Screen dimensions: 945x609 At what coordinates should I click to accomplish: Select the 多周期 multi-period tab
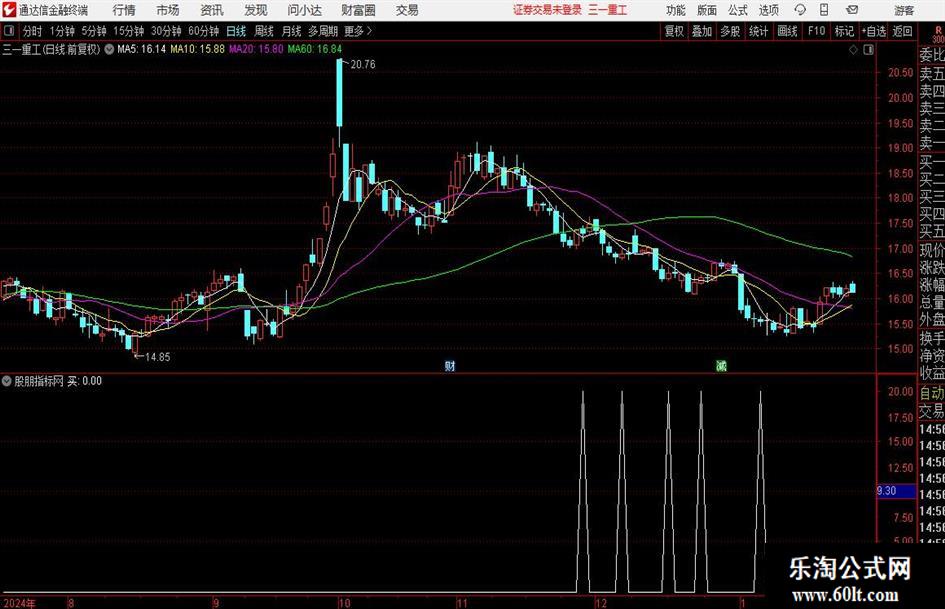(323, 31)
